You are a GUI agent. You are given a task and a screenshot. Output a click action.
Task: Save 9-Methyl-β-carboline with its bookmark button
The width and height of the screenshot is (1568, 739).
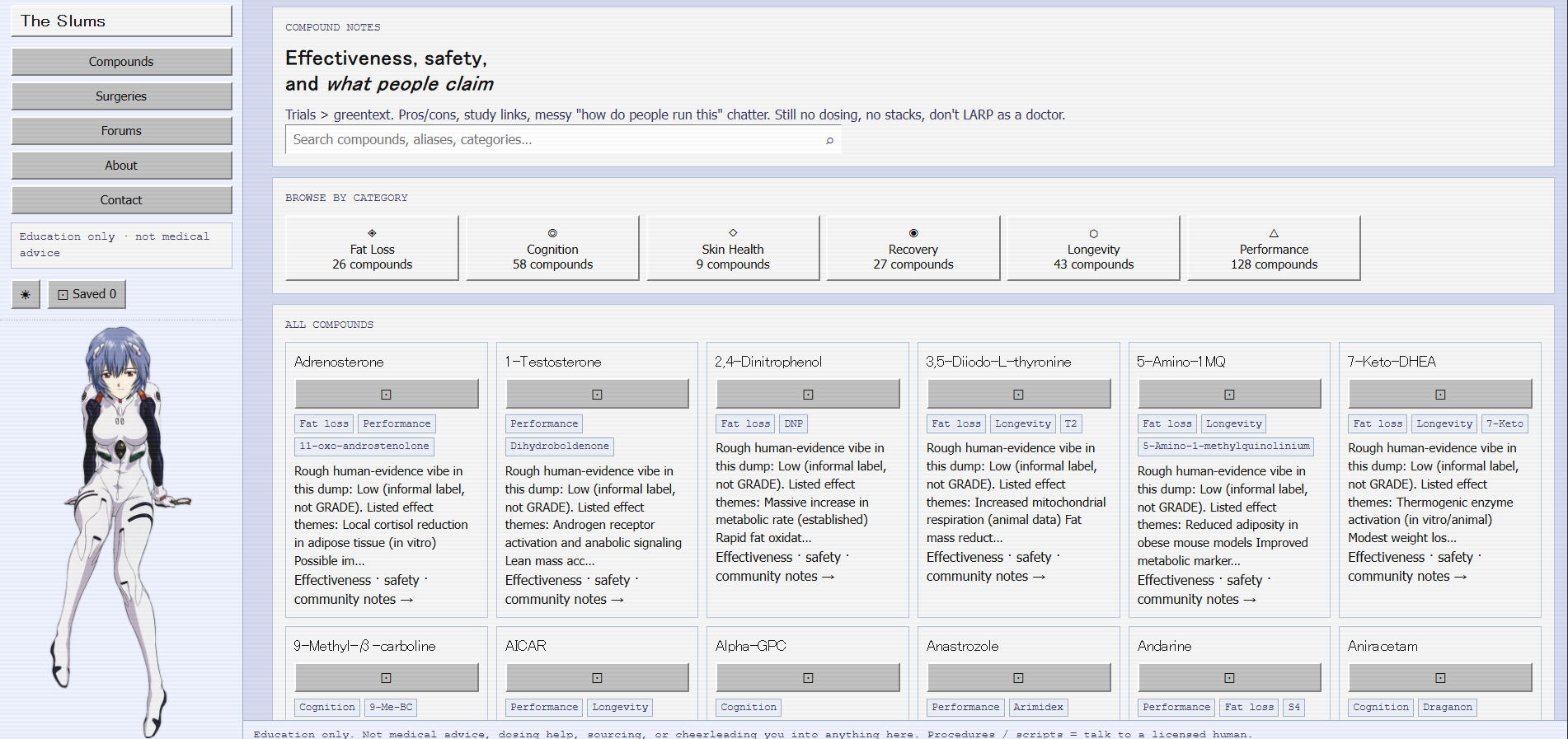click(x=387, y=677)
